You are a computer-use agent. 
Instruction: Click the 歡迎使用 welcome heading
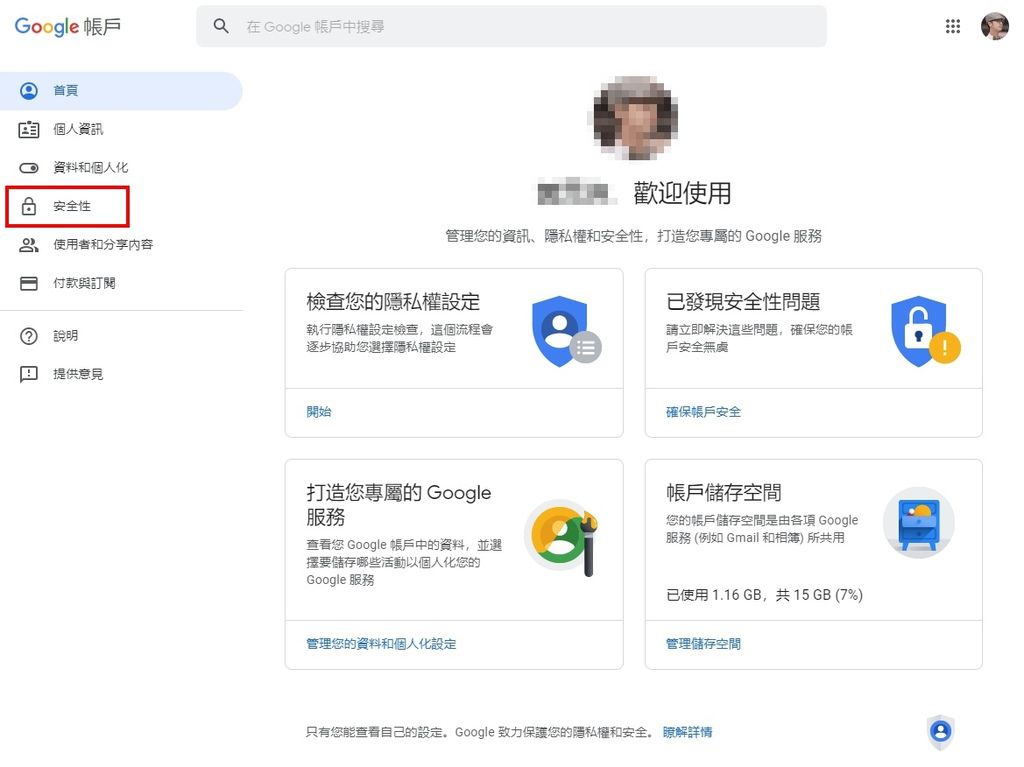tap(682, 193)
